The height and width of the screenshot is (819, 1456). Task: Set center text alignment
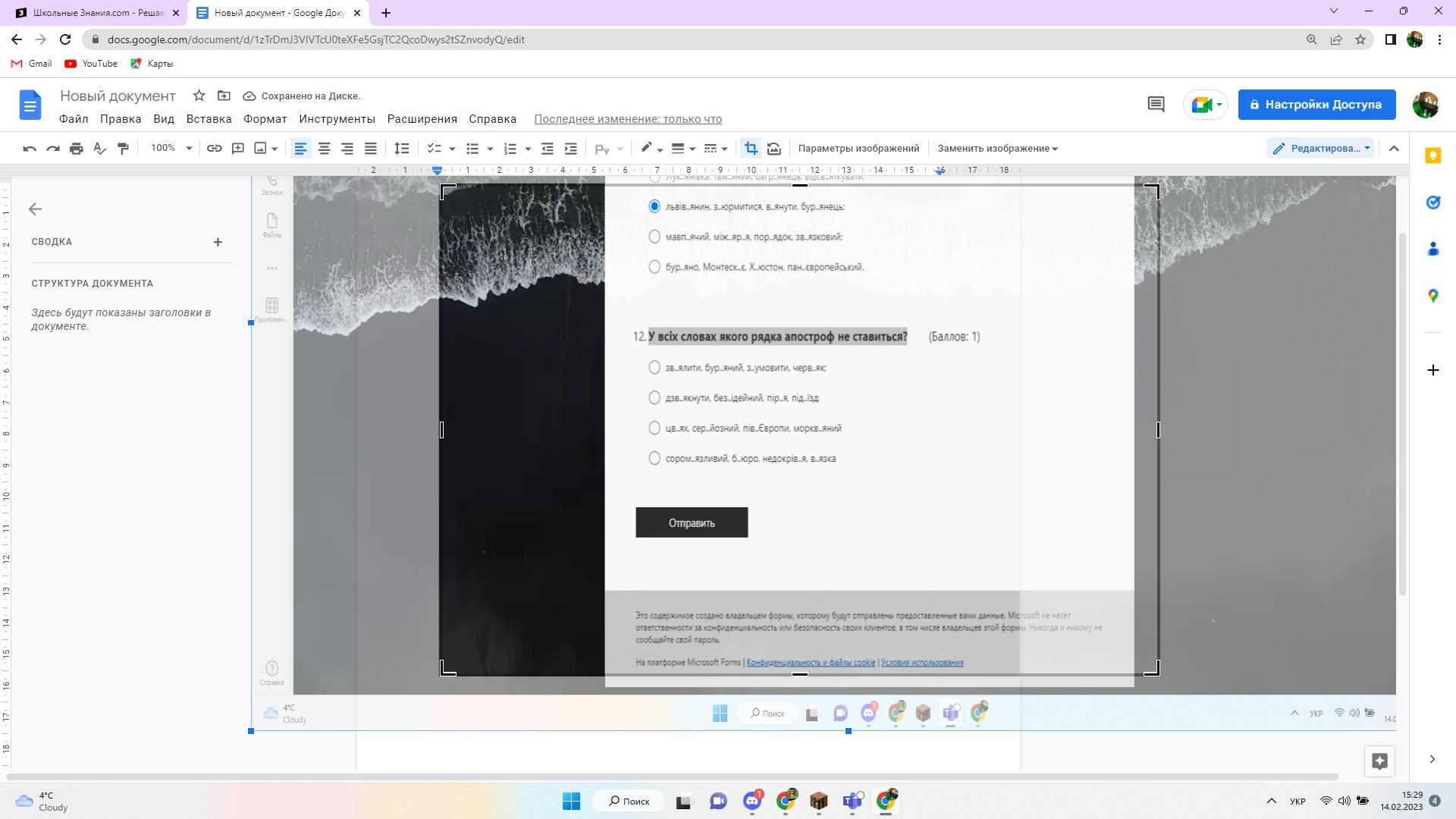(x=324, y=149)
